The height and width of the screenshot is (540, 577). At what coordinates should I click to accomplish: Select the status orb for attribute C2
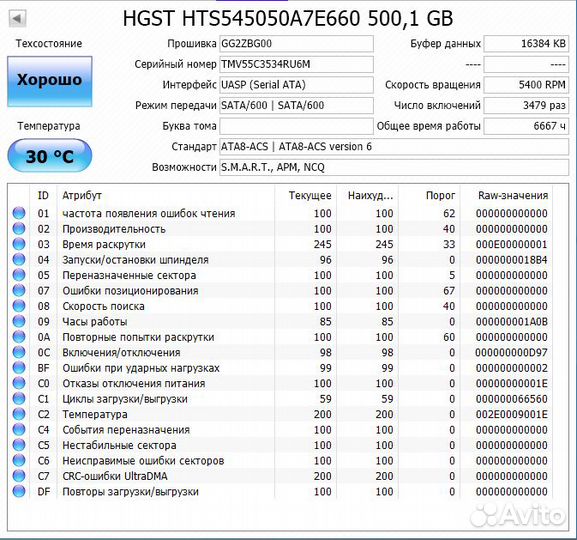click(19, 414)
